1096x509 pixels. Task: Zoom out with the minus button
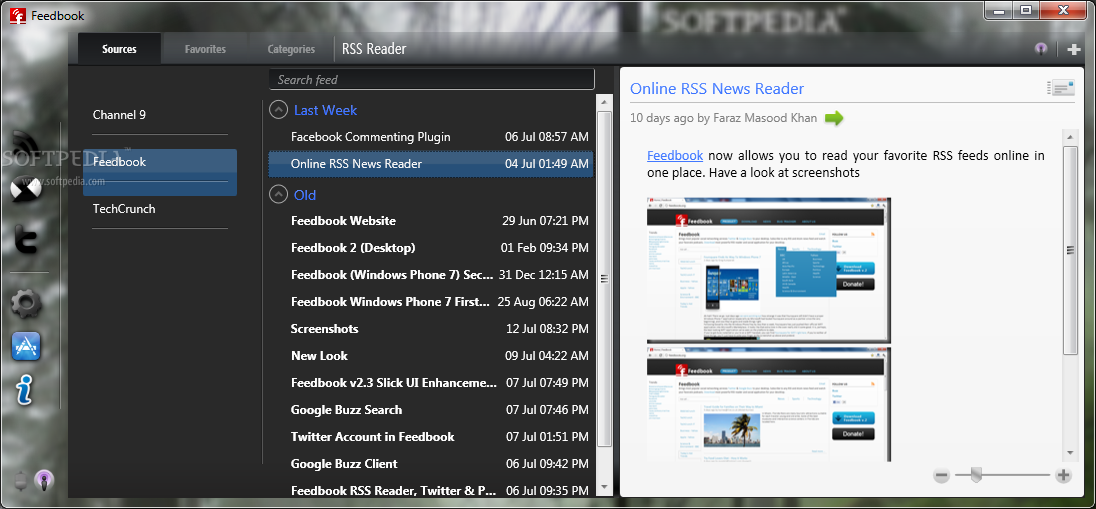(942, 475)
